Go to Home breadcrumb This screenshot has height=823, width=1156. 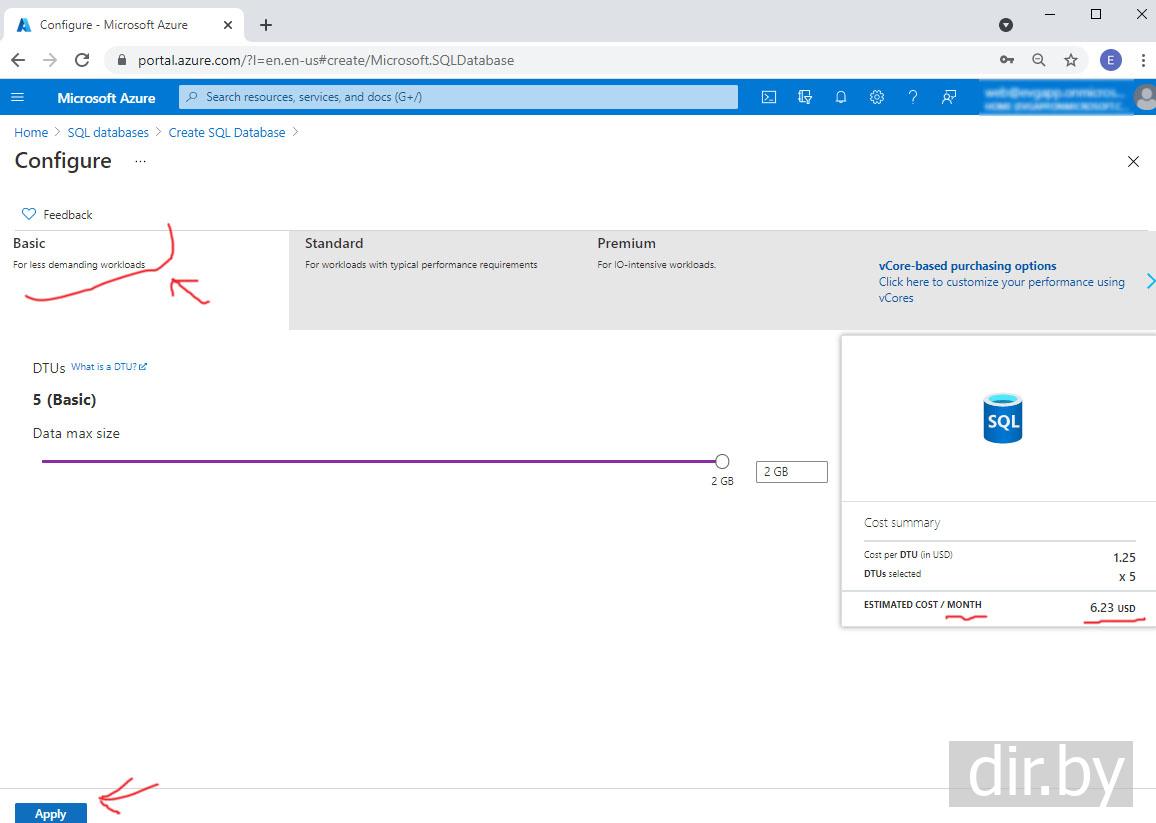click(x=31, y=133)
